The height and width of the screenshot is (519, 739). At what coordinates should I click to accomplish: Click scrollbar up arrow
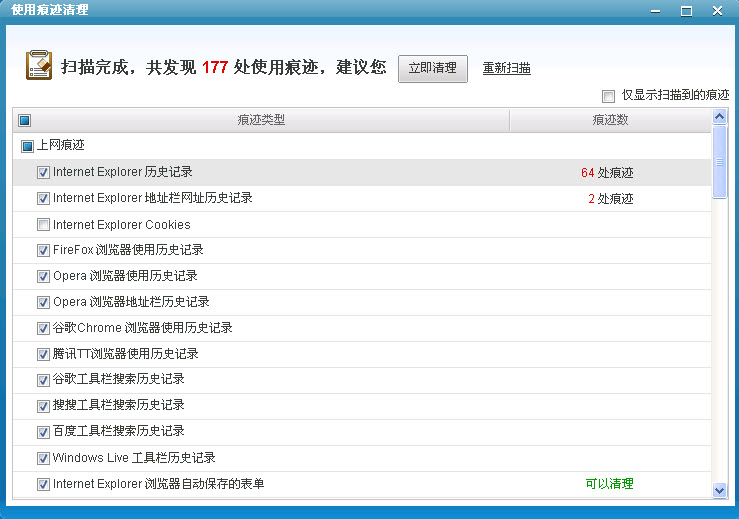pos(719,117)
